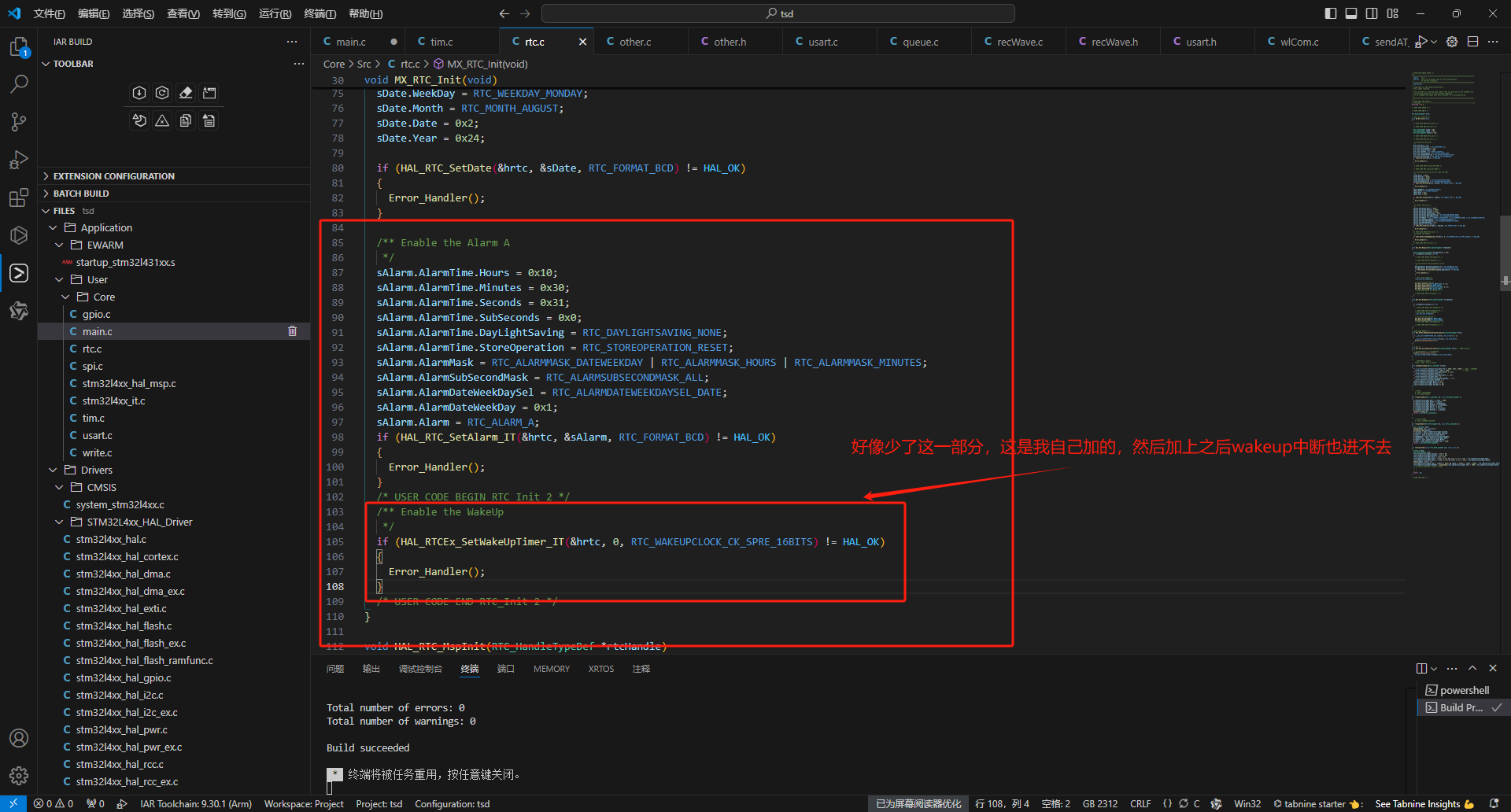Click the IAR C-STAT analyze icon
This screenshot has height=812, width=1511.
click(x=139, y=120)
